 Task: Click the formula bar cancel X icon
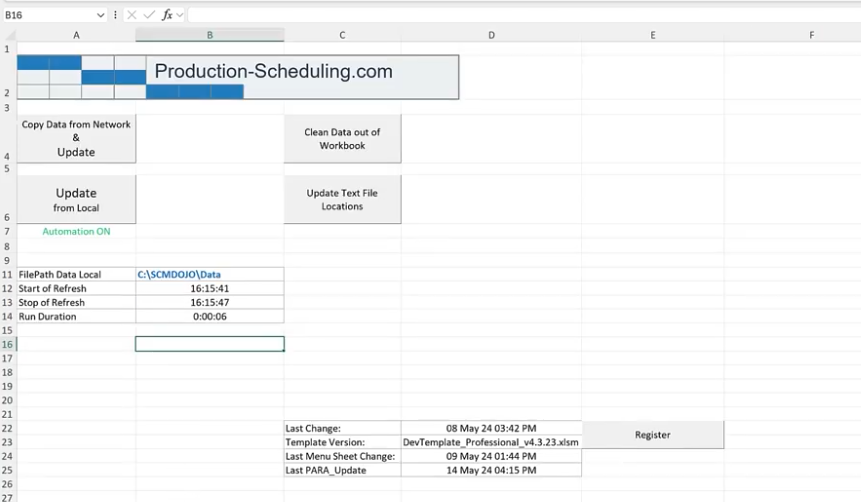coord(132,15)
